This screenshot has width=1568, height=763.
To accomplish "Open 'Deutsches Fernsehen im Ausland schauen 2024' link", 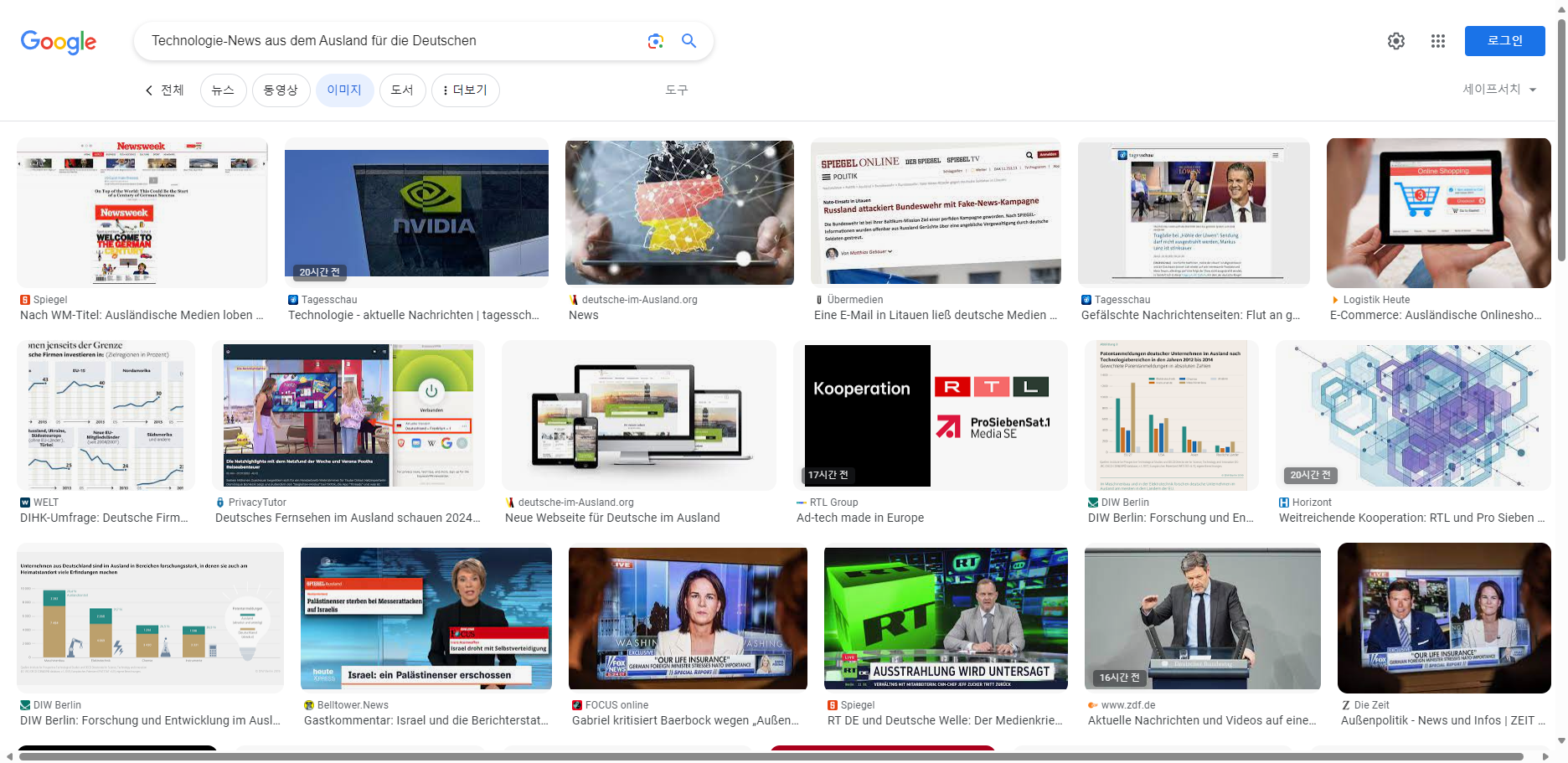I will click(x=348, y=518).
